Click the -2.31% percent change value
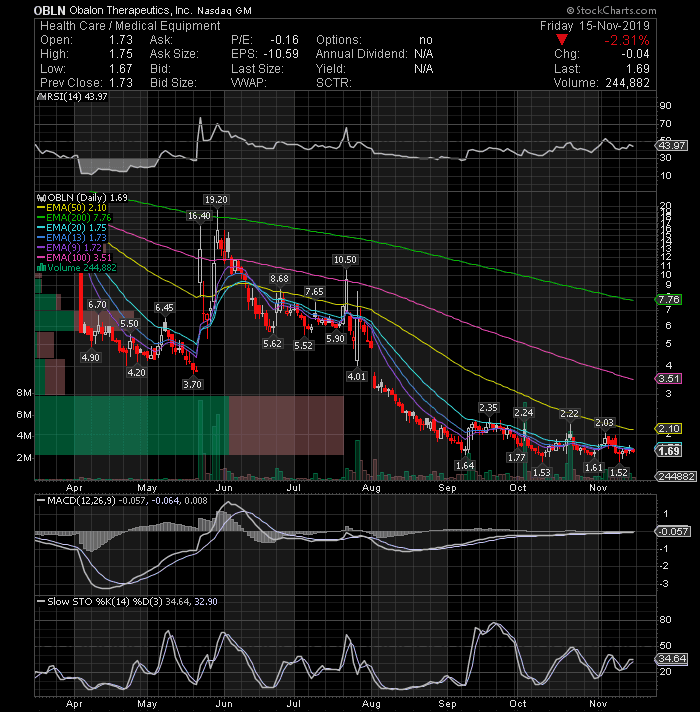700x712 pixels. point(626,40)
